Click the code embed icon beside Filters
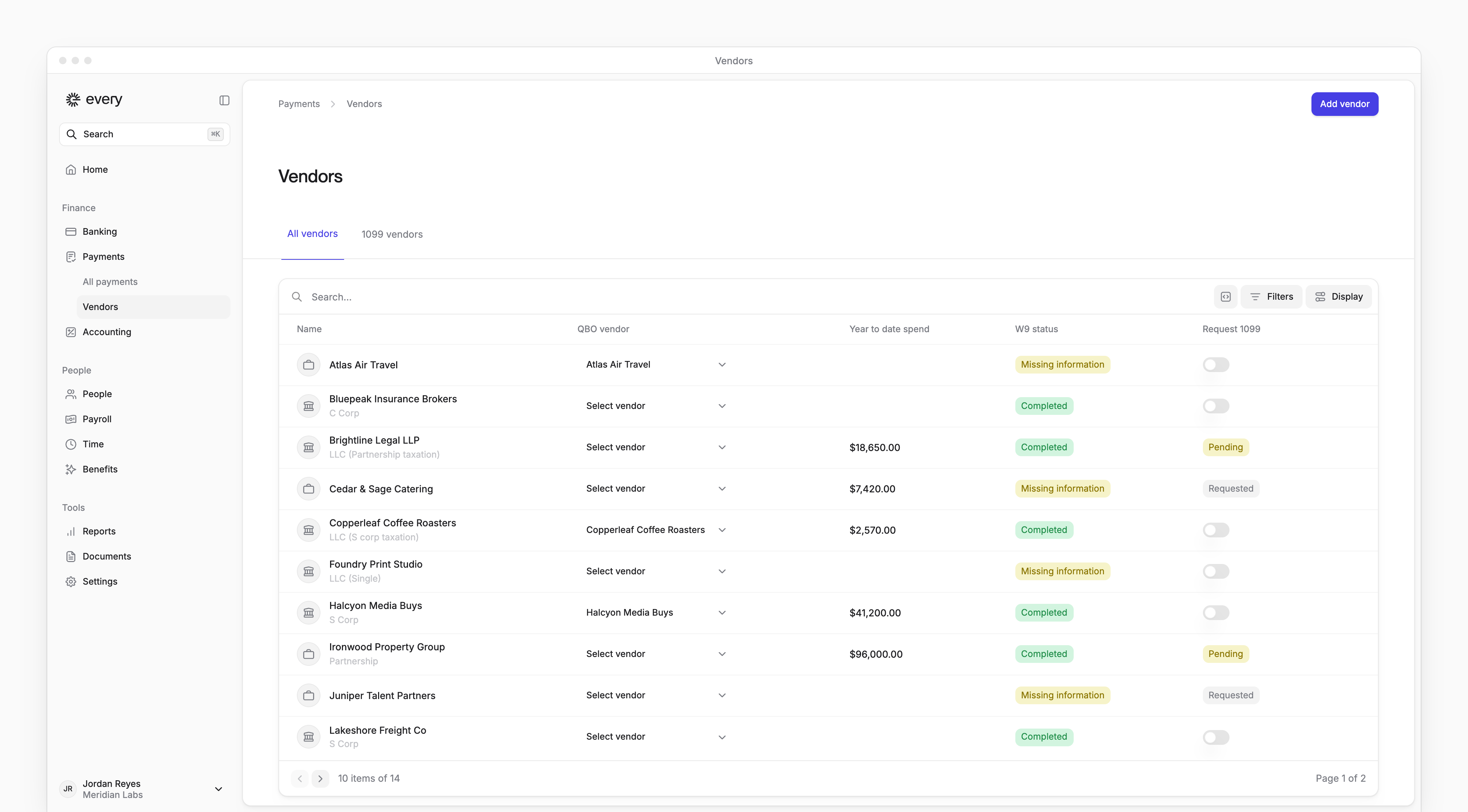Viewport: 1468px width, 812px height. pyautogui.click(x=1226, y=296)
